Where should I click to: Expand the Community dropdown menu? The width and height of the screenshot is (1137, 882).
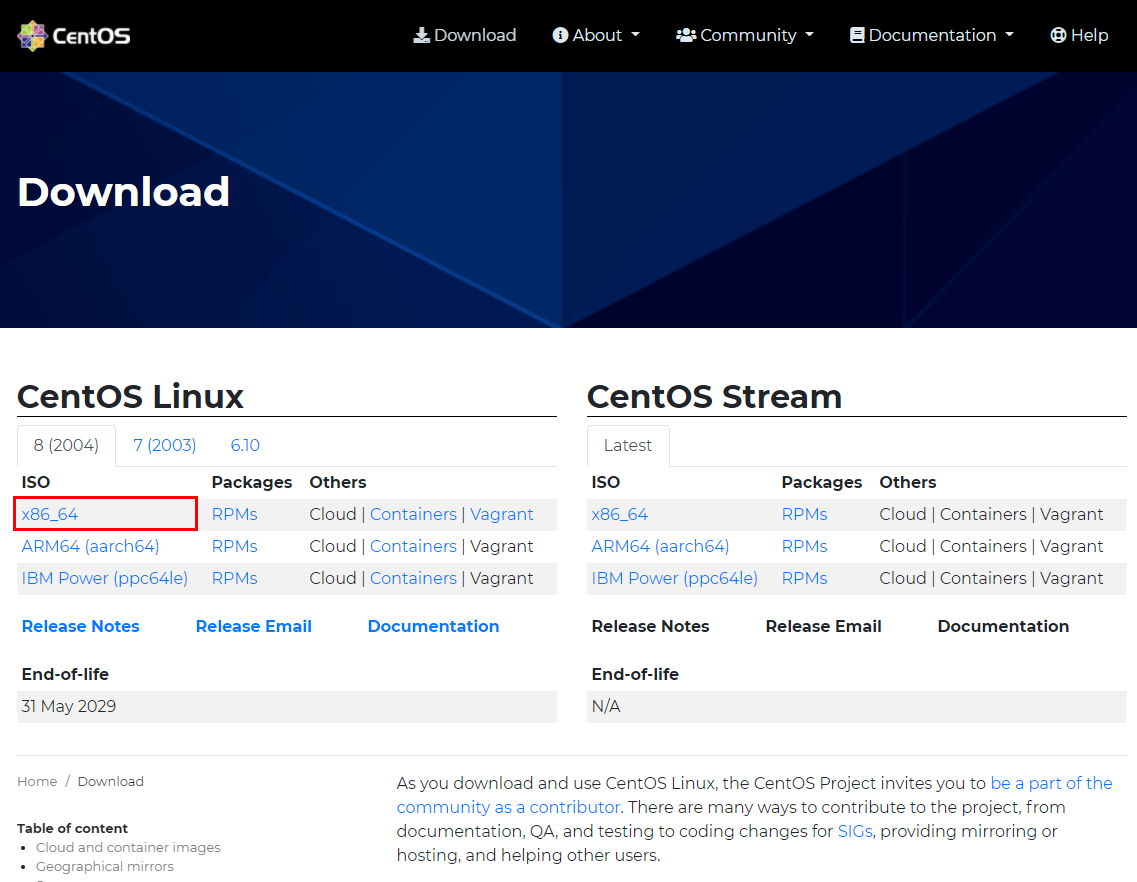[x=745, y=36]
